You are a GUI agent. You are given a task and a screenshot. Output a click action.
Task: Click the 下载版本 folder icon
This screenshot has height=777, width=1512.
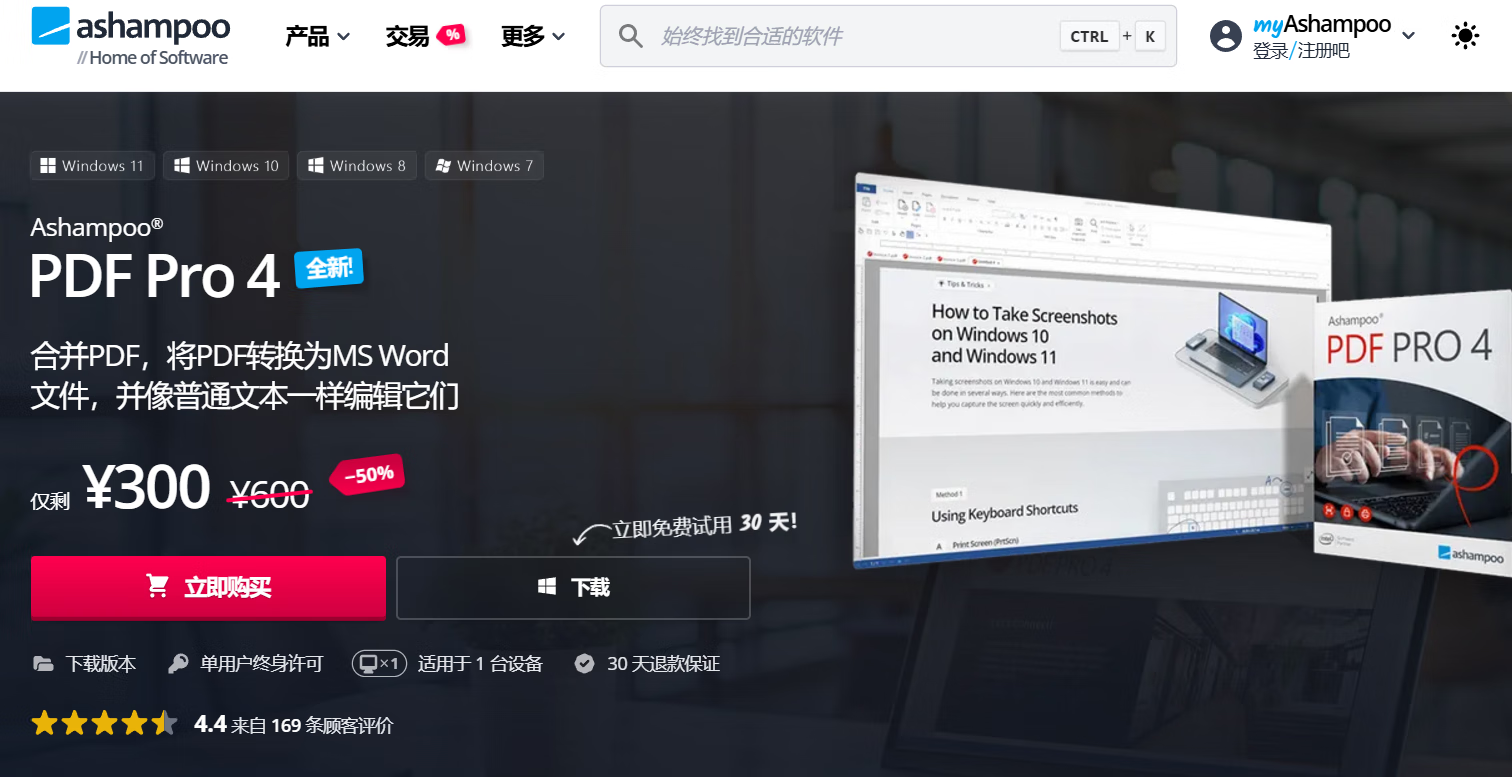43,663
